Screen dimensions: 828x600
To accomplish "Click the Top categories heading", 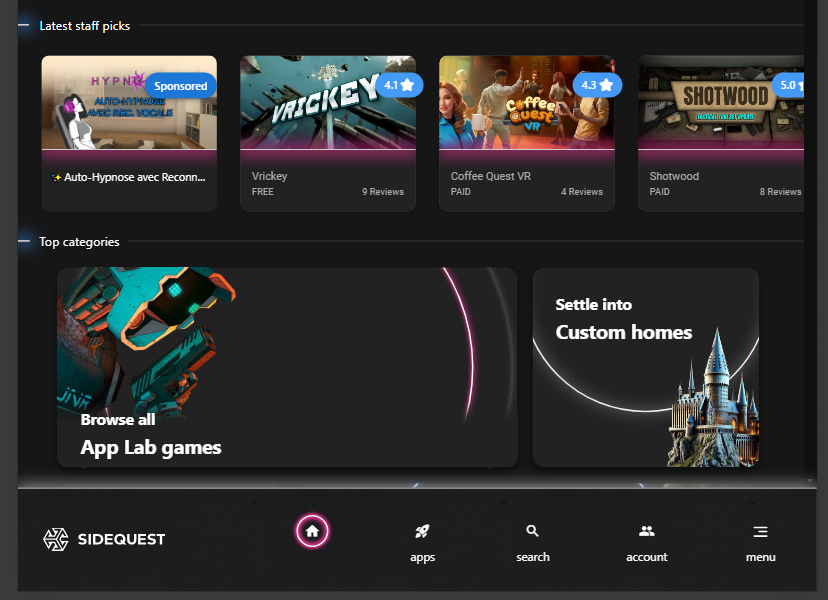I will 79,242.
